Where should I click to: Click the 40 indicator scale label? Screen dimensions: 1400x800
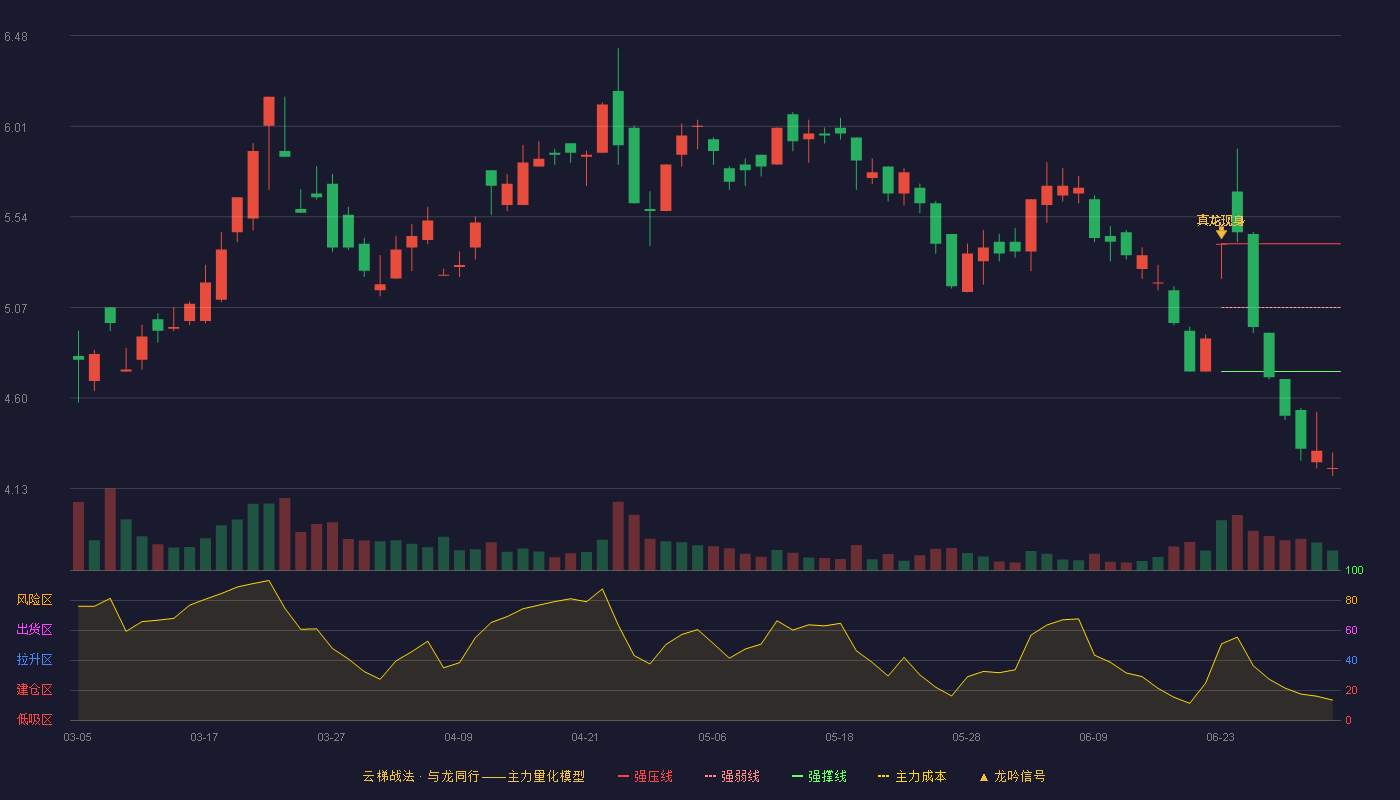click(1351, 661)
